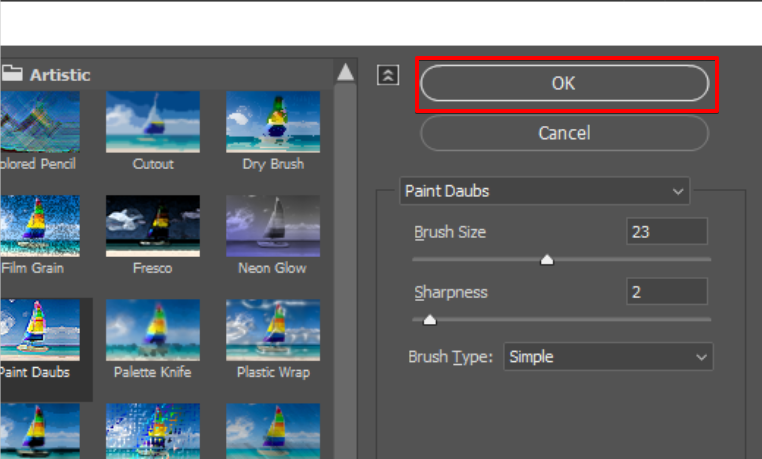Click the filter list scroll up arrow
Screen dimensions: 762x459
[346, 72]
